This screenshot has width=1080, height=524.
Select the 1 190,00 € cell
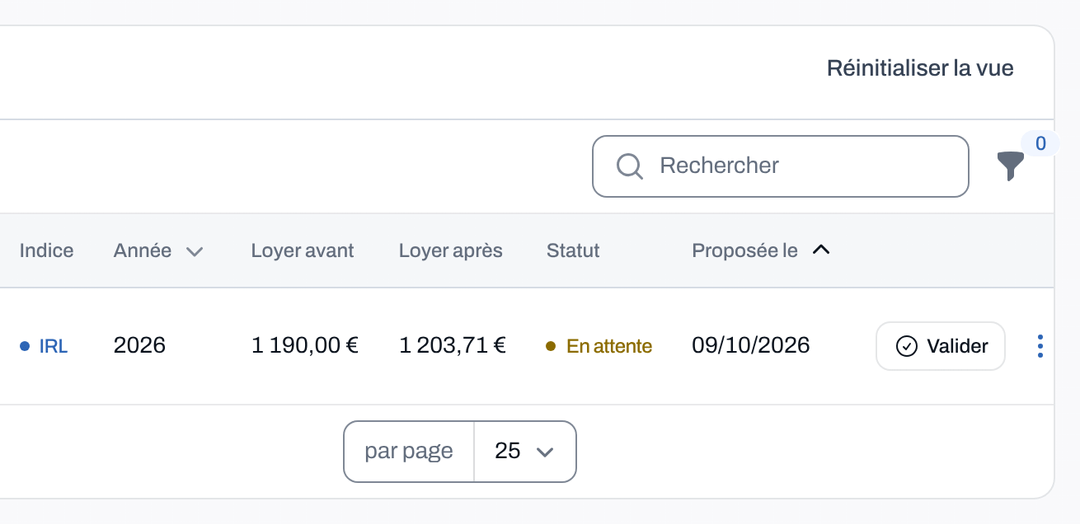click(x=304, y=346)
